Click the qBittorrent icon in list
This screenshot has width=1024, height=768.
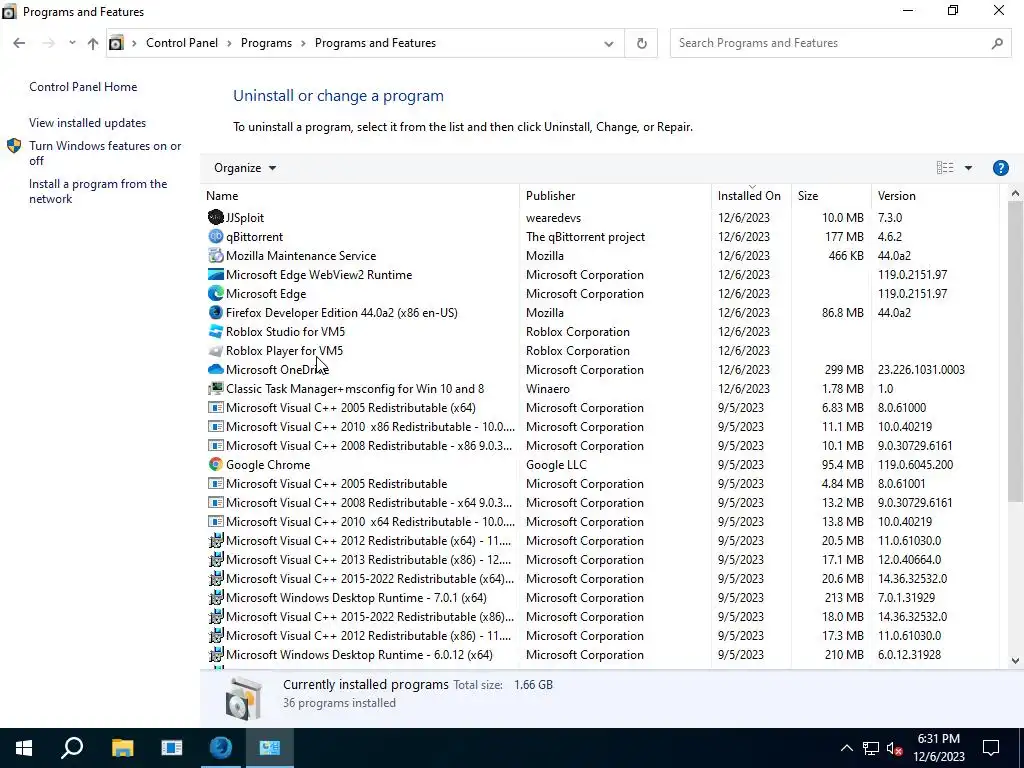coord(216,236)
